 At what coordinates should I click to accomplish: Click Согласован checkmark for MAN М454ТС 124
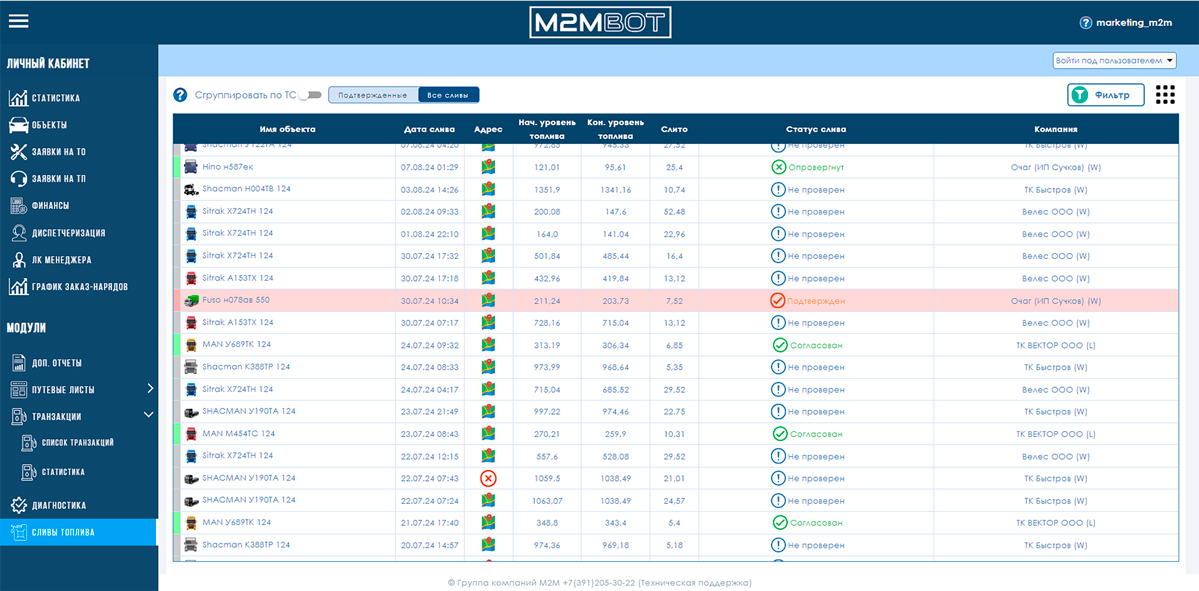[779, 434]
